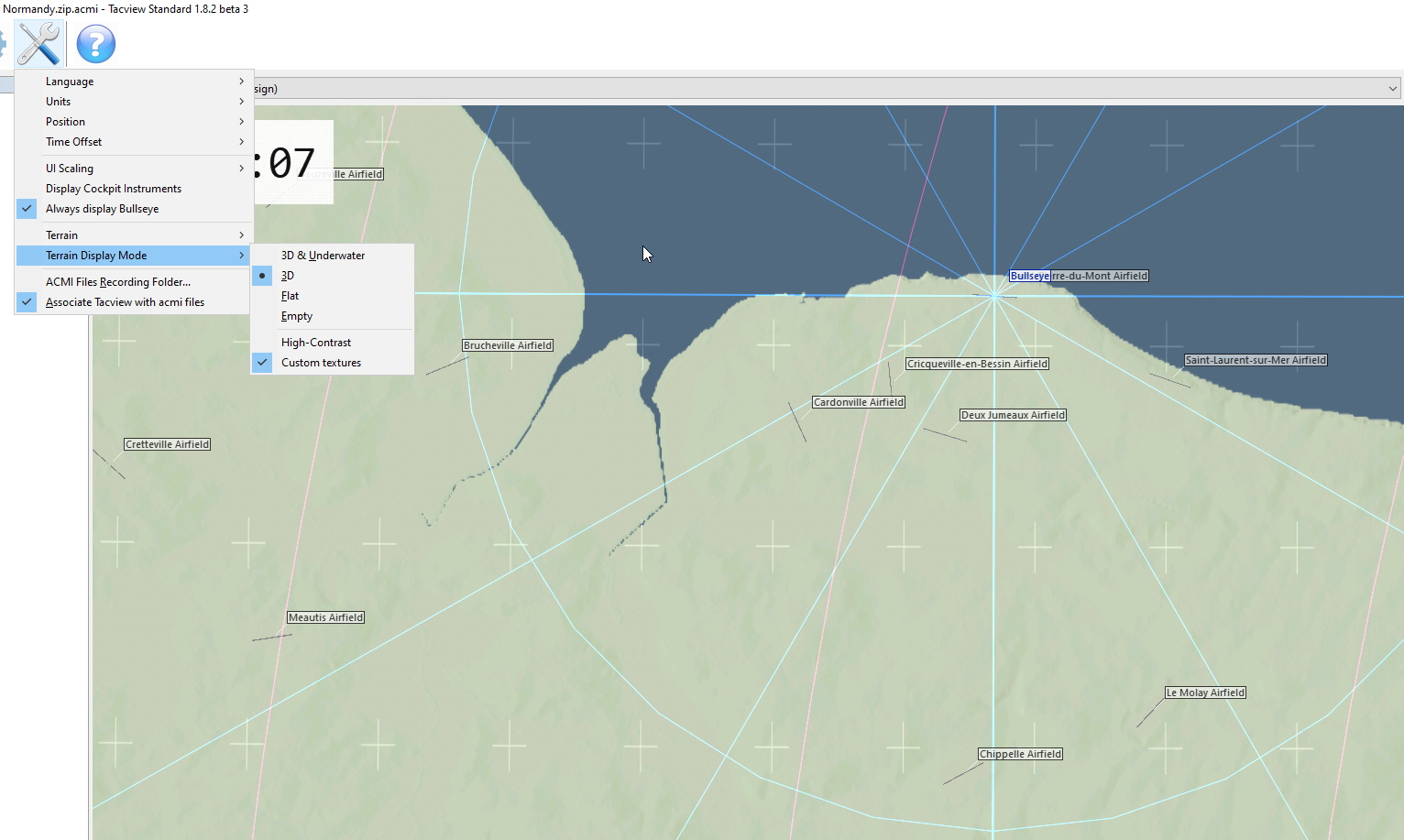Click the Bullseye label on map
Viewport: 1404px width, 840px height.
pos(1030,276)
